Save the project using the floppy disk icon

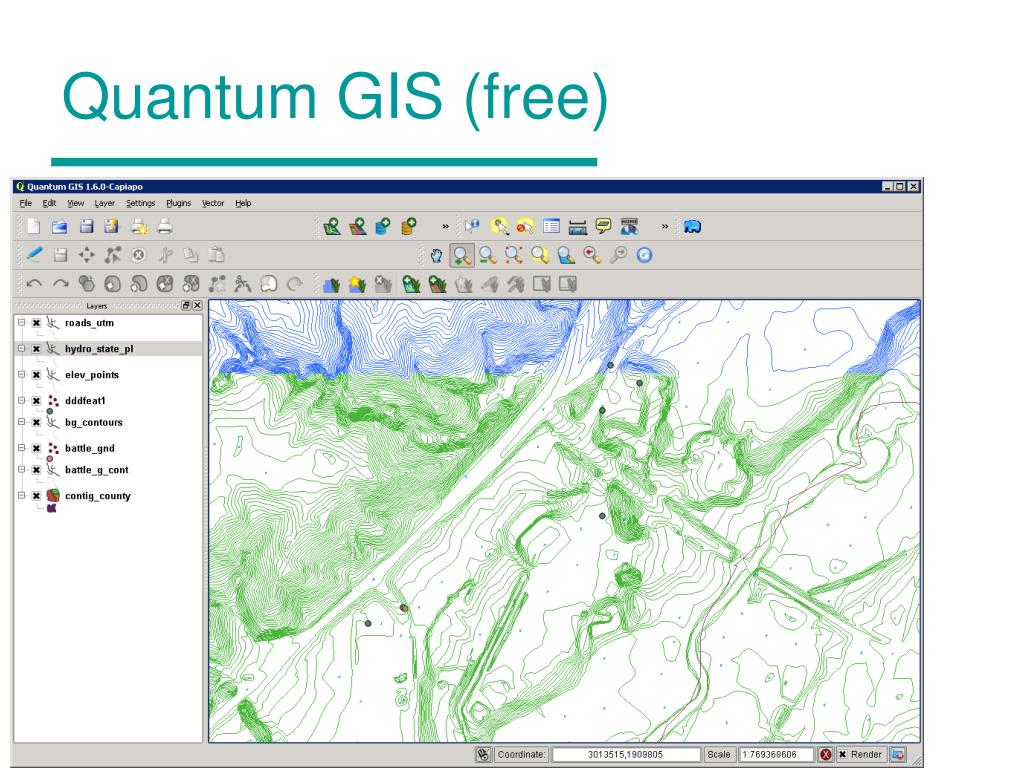point(86,227)
